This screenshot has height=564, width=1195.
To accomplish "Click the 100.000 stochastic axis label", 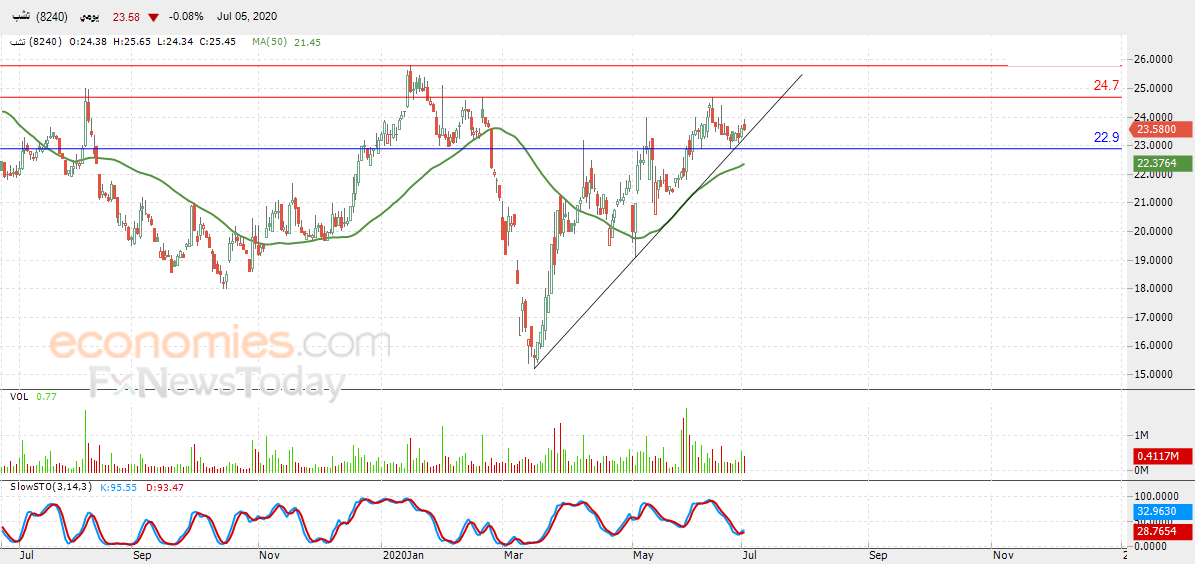I will pyautogui.click(x=1157, y=496).
